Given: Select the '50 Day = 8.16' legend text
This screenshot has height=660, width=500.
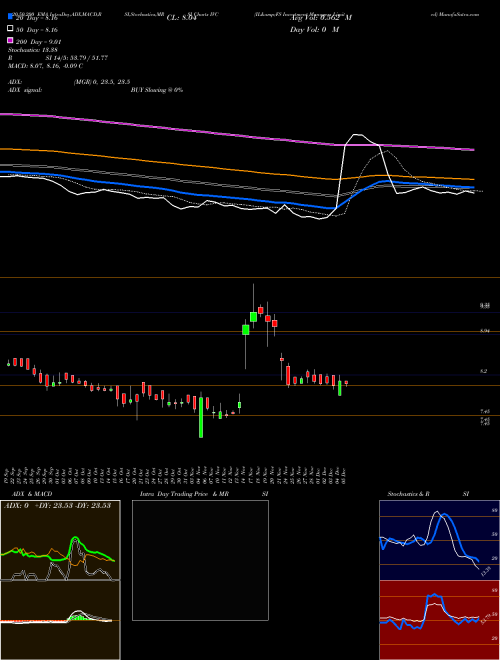Looking at the screenshot, I should pyautogui.click(x=37, y=30).
